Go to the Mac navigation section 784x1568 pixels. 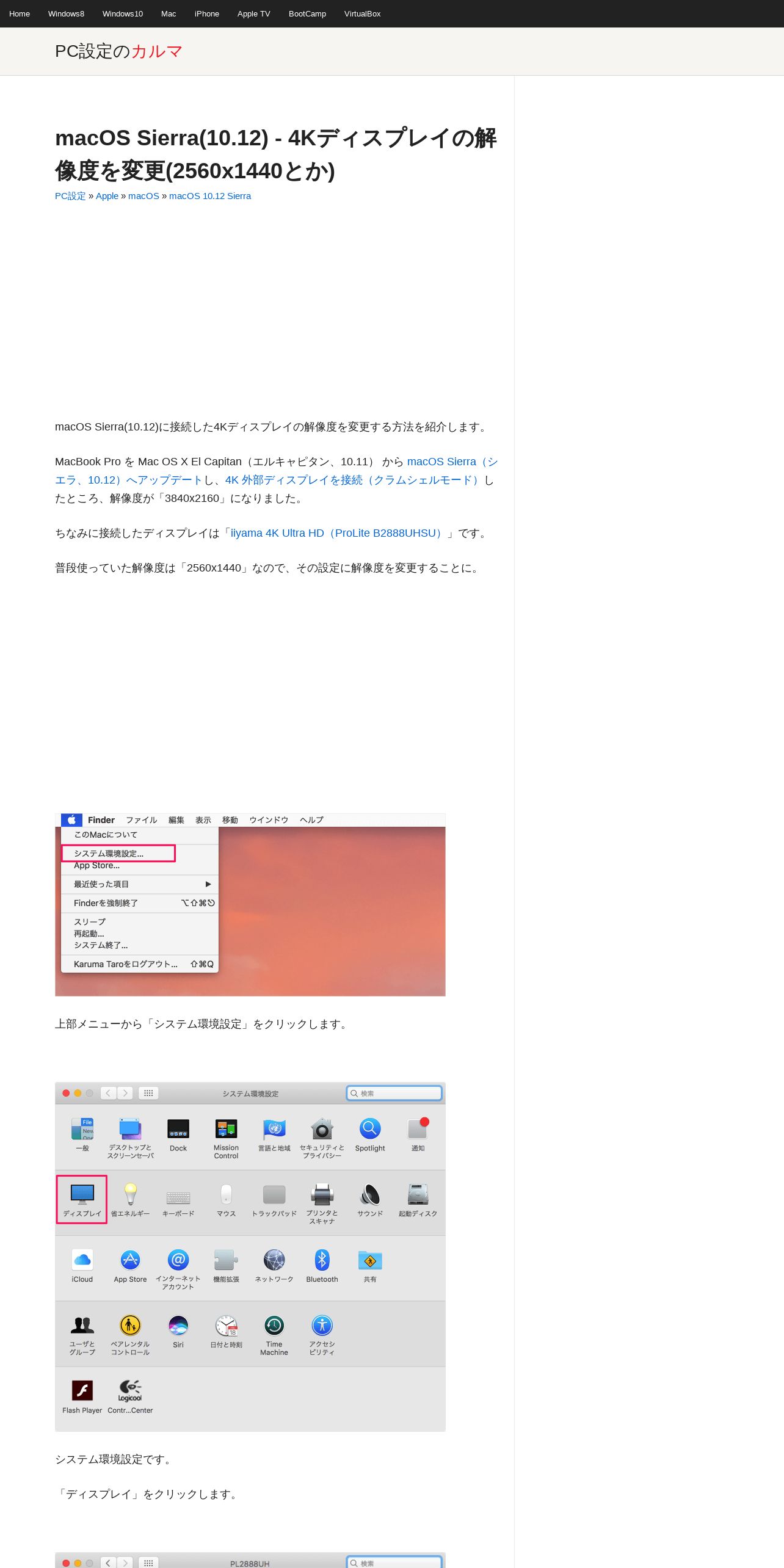point(169,13)
